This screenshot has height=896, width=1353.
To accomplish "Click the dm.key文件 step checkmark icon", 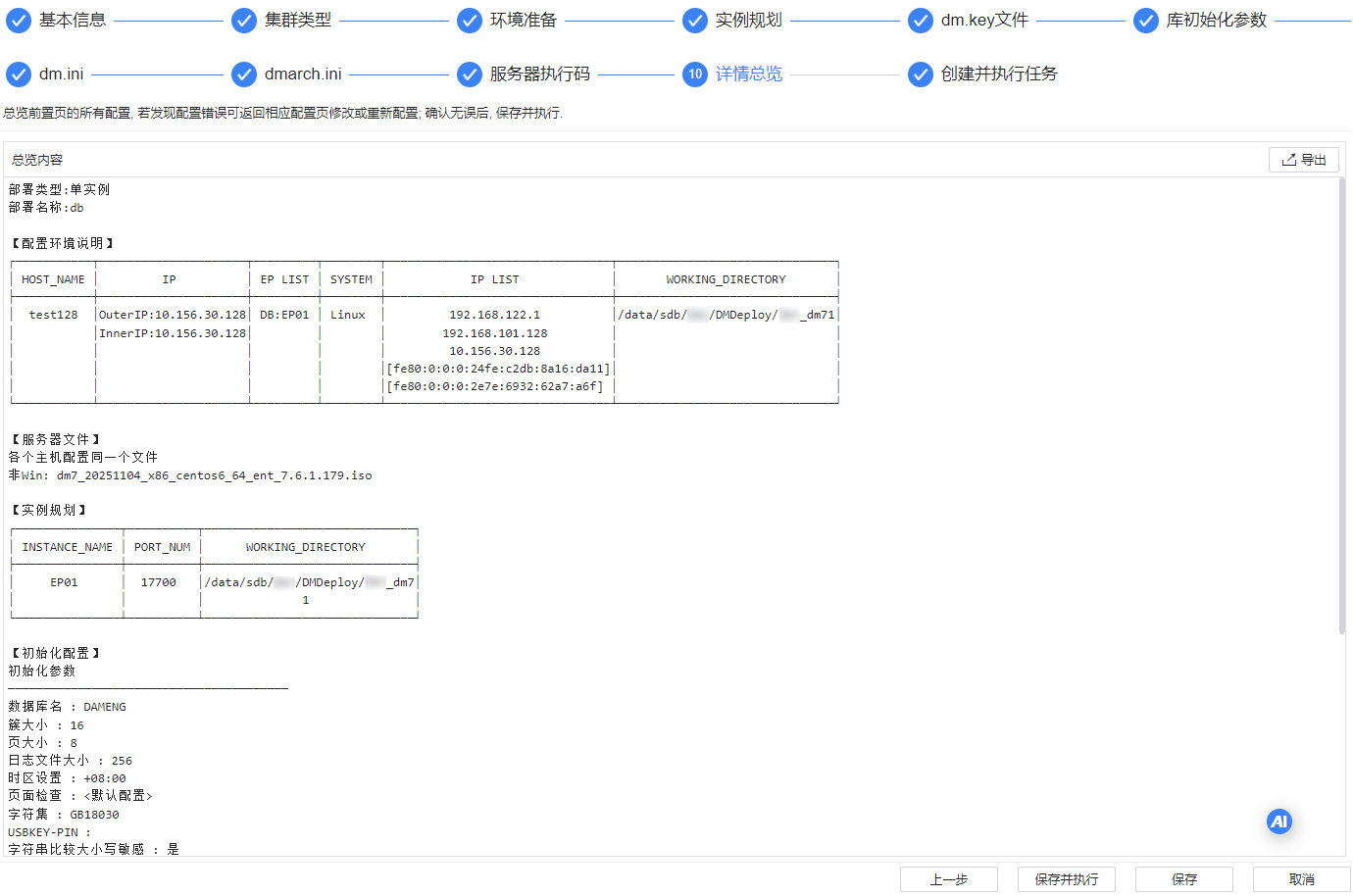I will [921, 21].
